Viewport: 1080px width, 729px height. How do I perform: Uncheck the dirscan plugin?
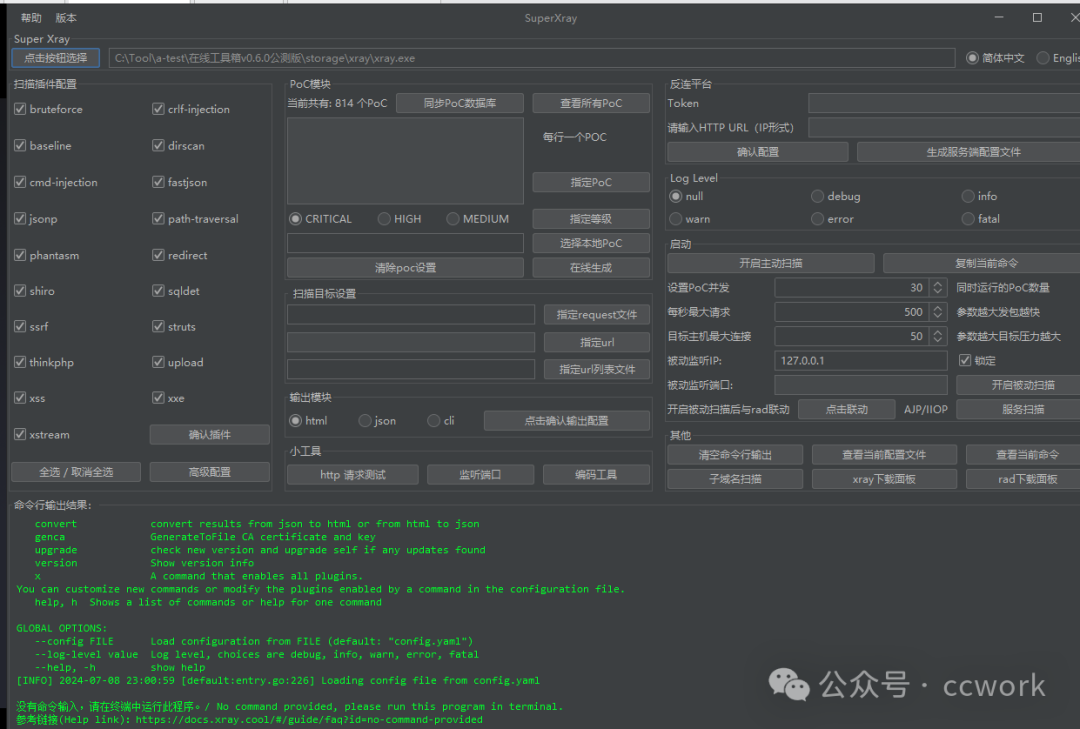click(x=158, y=145)
